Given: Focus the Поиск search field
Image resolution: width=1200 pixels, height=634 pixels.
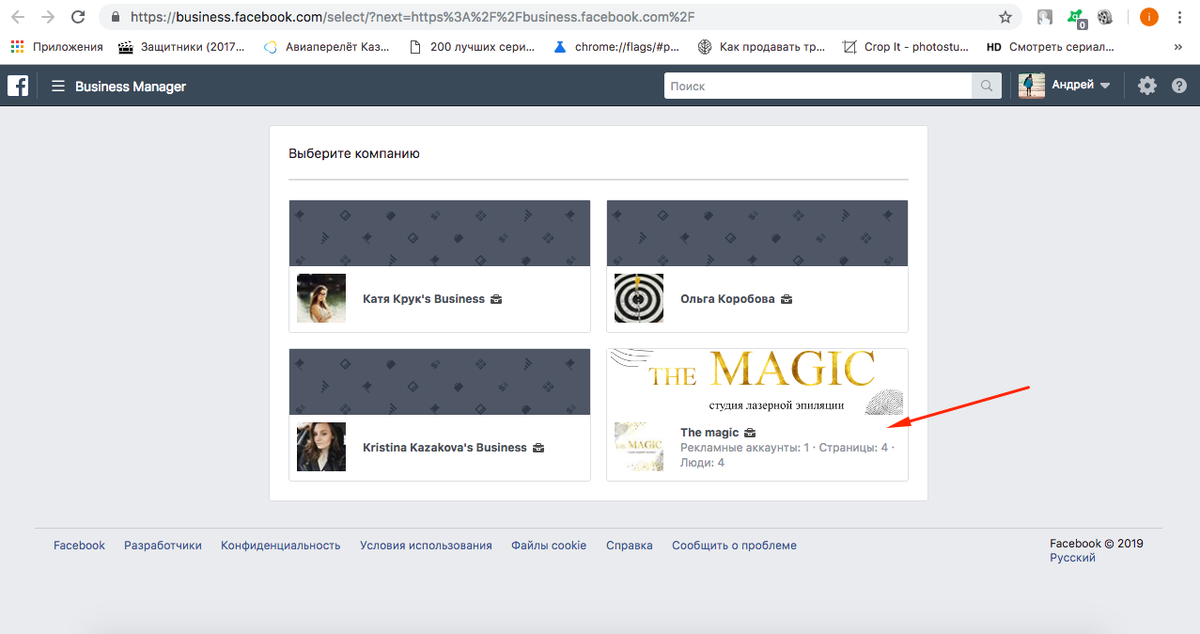Looking at the screenshot, I should click(819, 86).
